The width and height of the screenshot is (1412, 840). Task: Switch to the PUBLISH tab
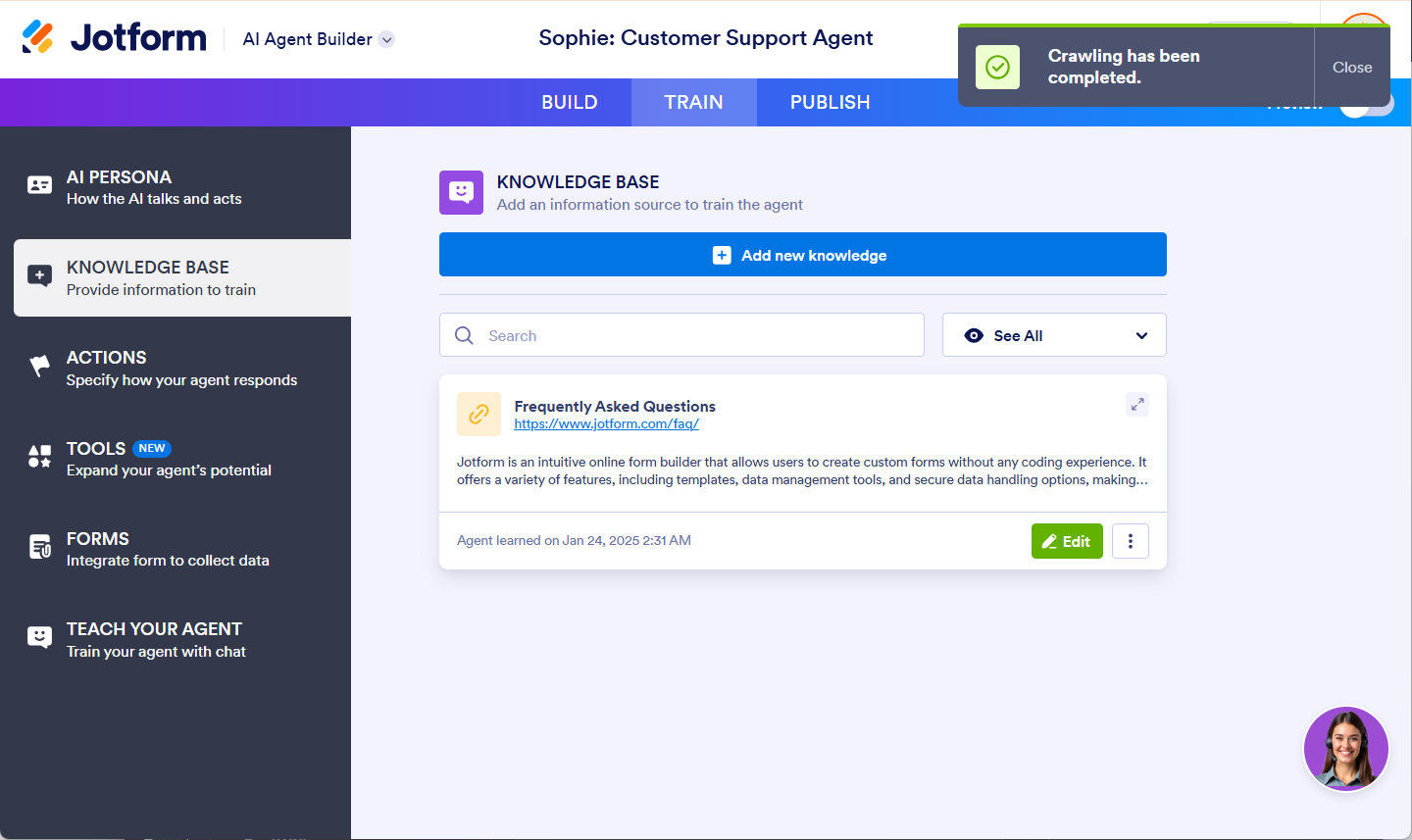[830, 102]
